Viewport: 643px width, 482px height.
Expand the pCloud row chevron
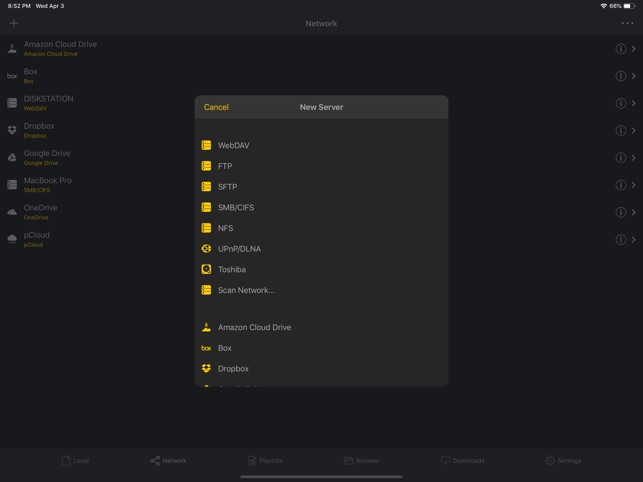coord(634,239)
